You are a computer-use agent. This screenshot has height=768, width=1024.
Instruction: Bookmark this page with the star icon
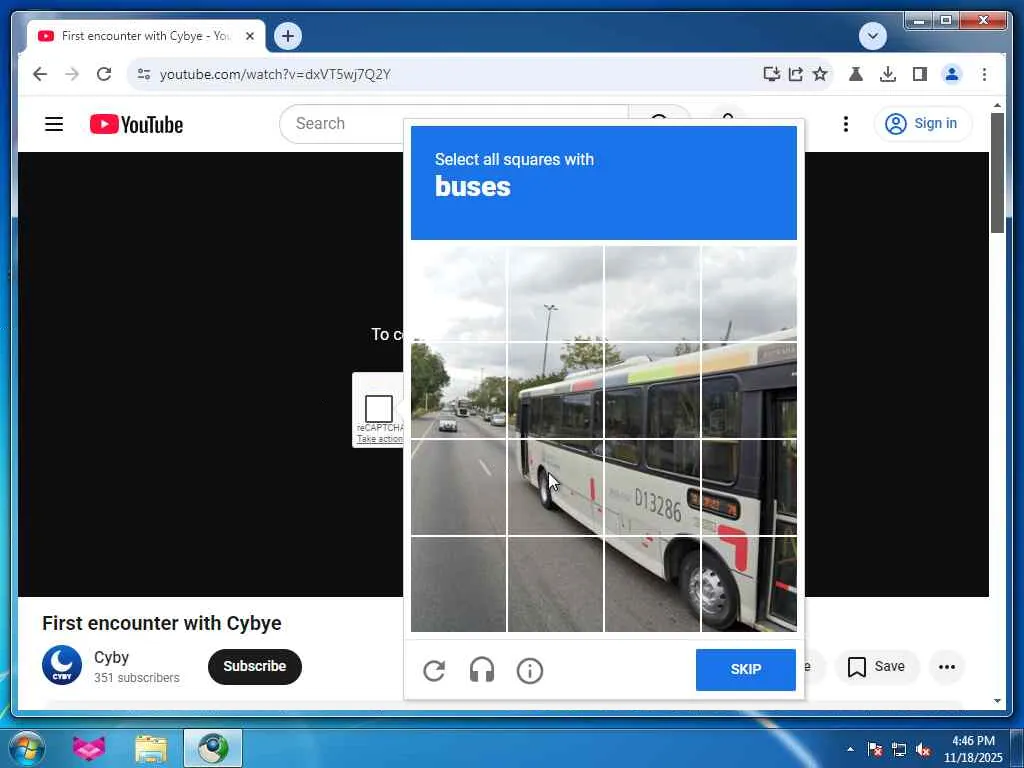(x=820, y=74)
